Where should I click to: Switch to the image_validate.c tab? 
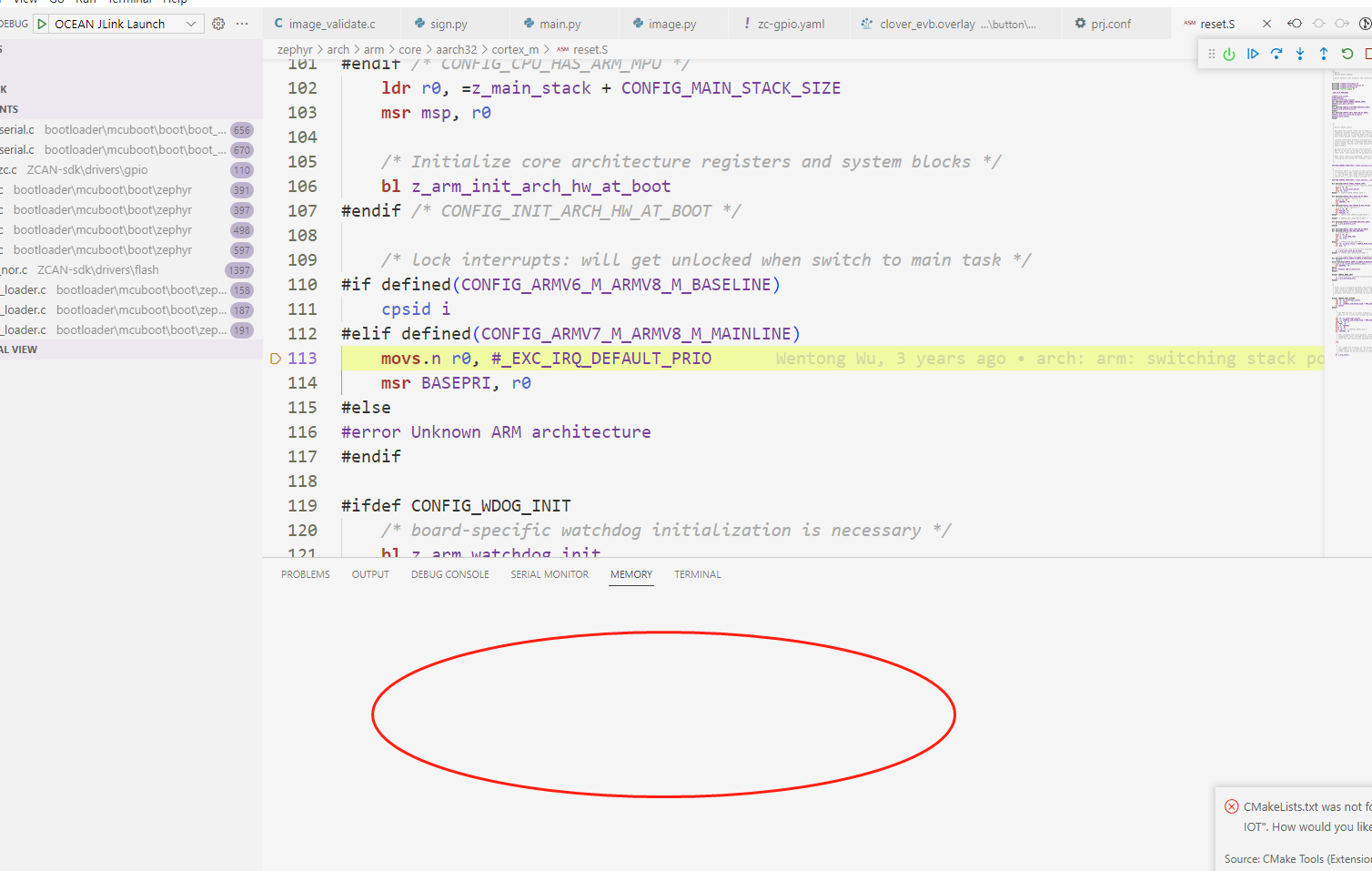click(332, 24)
